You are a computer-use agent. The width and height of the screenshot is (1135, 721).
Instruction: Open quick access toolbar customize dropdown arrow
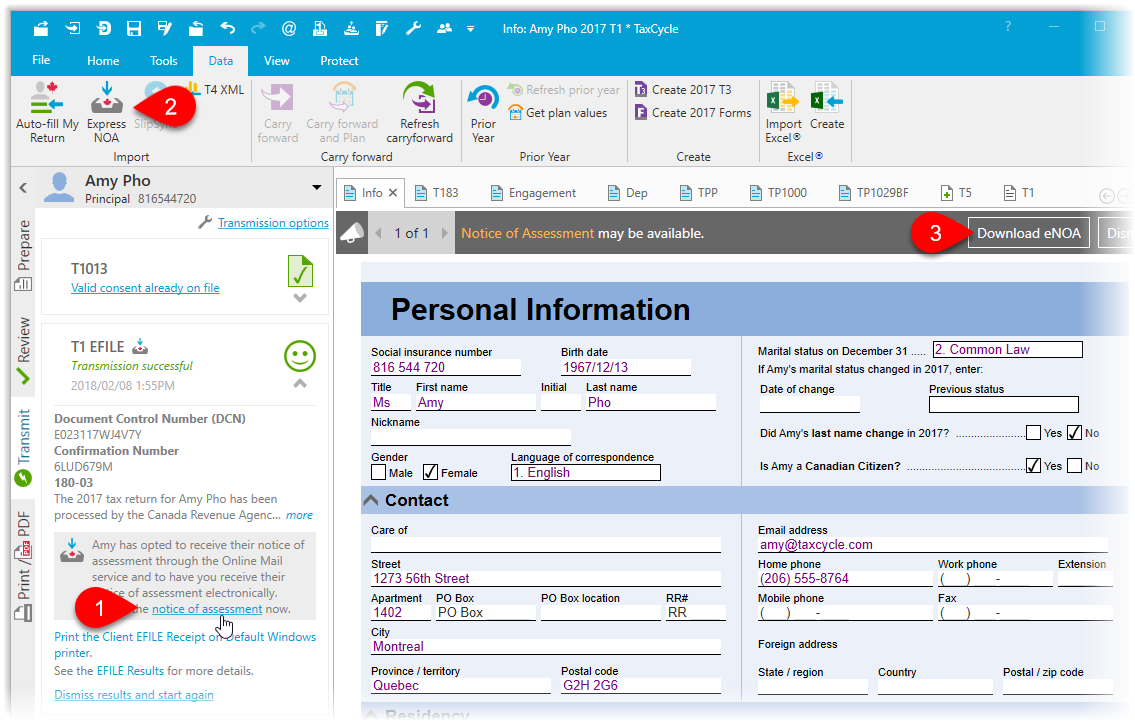(471, 29)
